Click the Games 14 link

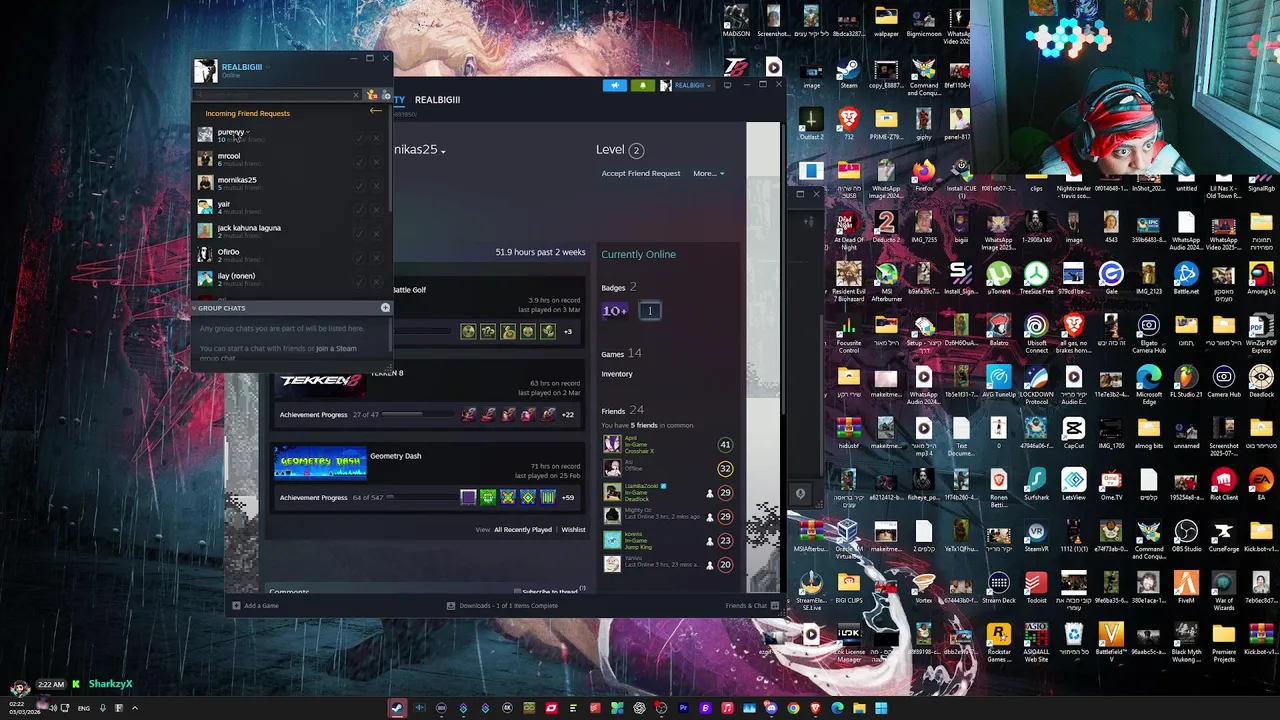621,354
